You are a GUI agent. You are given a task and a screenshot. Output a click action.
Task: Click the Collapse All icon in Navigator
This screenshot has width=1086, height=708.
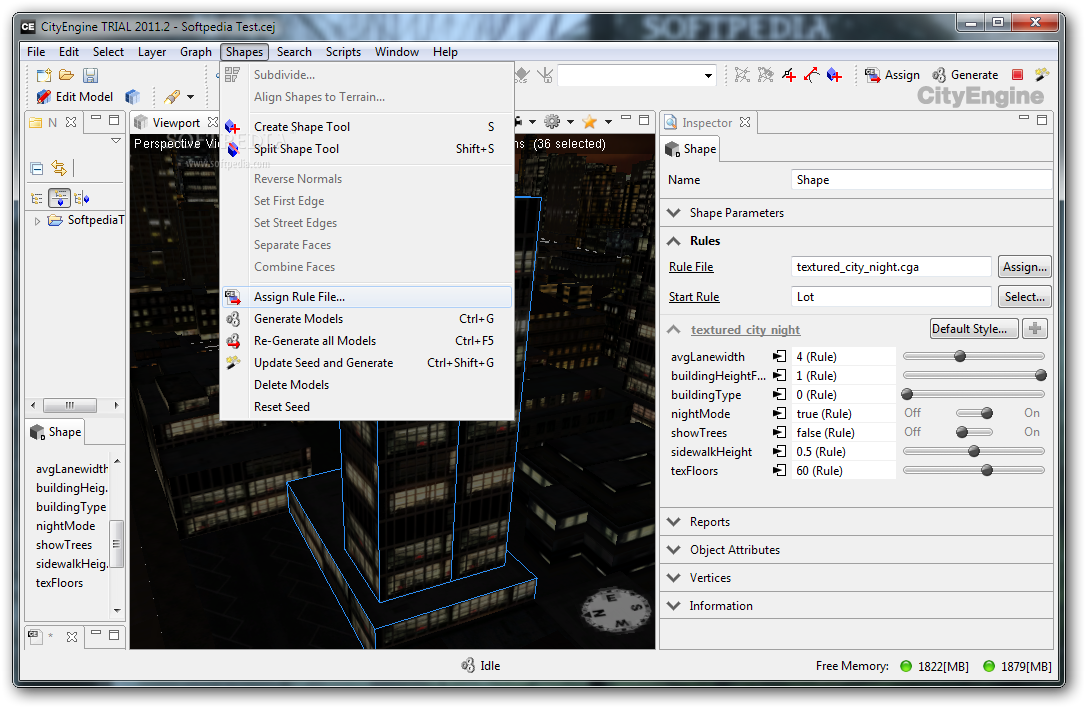(37, 168)
